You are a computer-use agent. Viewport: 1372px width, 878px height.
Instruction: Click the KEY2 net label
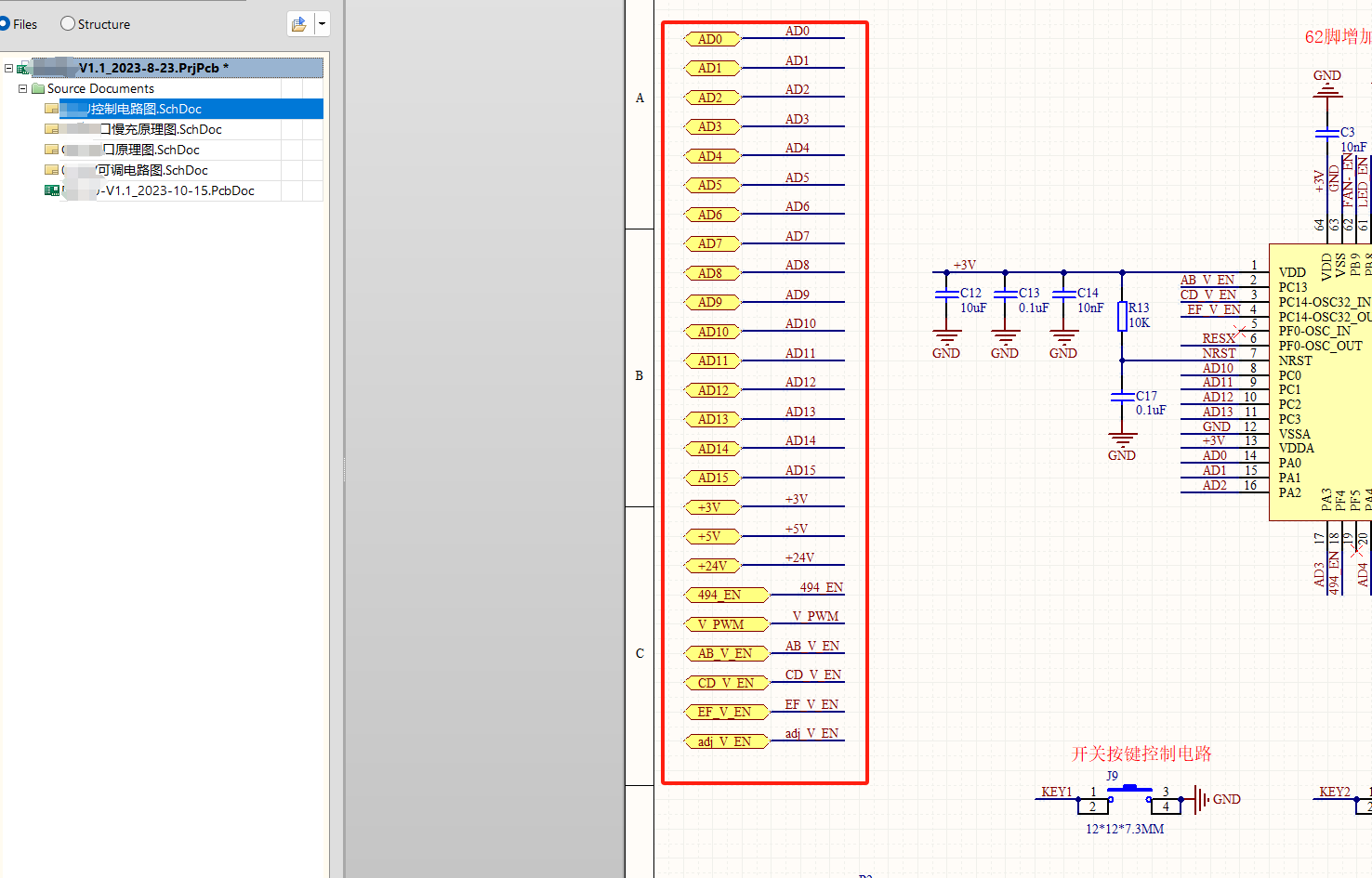pos(1335,792)
